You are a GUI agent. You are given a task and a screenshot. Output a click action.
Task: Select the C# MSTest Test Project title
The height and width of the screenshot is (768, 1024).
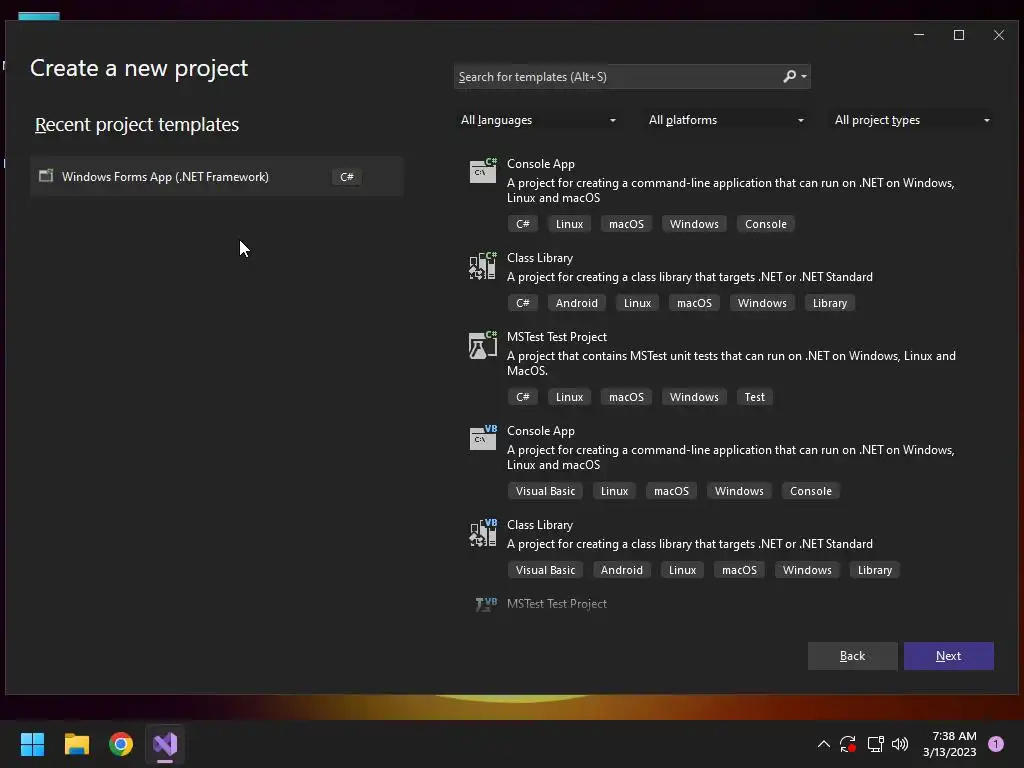click(557, 337)
